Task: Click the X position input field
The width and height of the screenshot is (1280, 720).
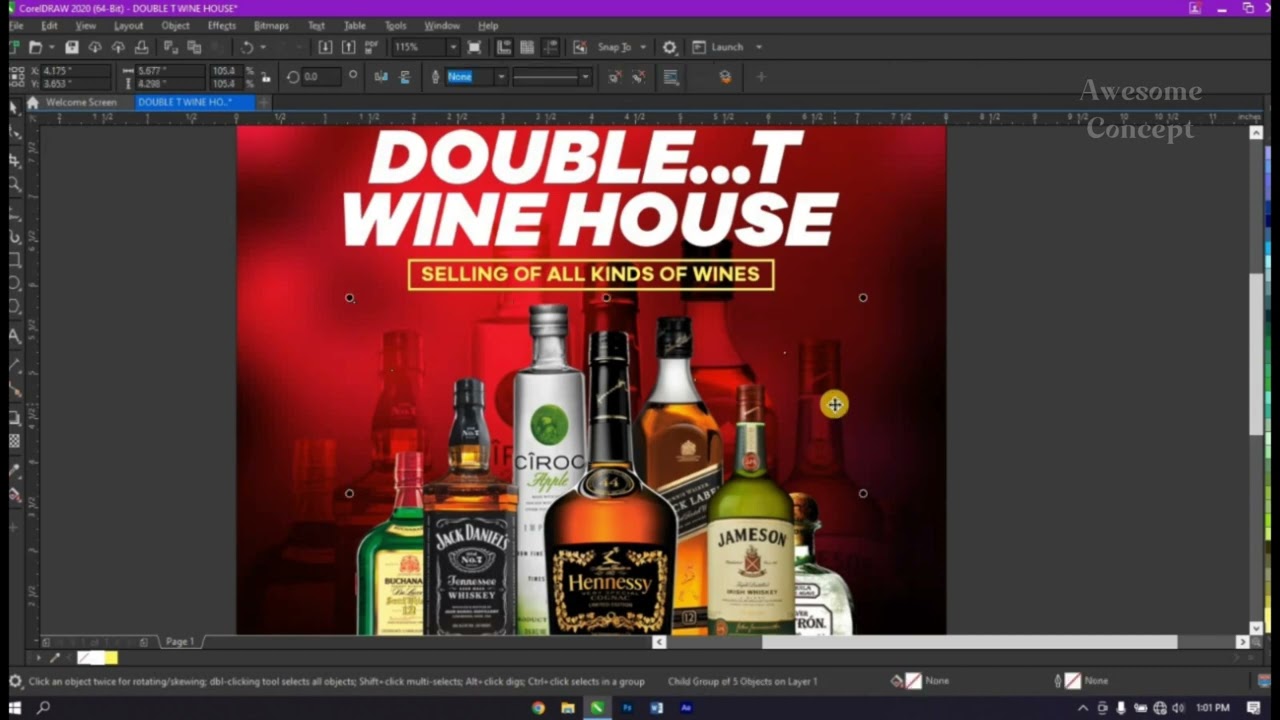Action: pyautogui.click(x=75, y=71)
